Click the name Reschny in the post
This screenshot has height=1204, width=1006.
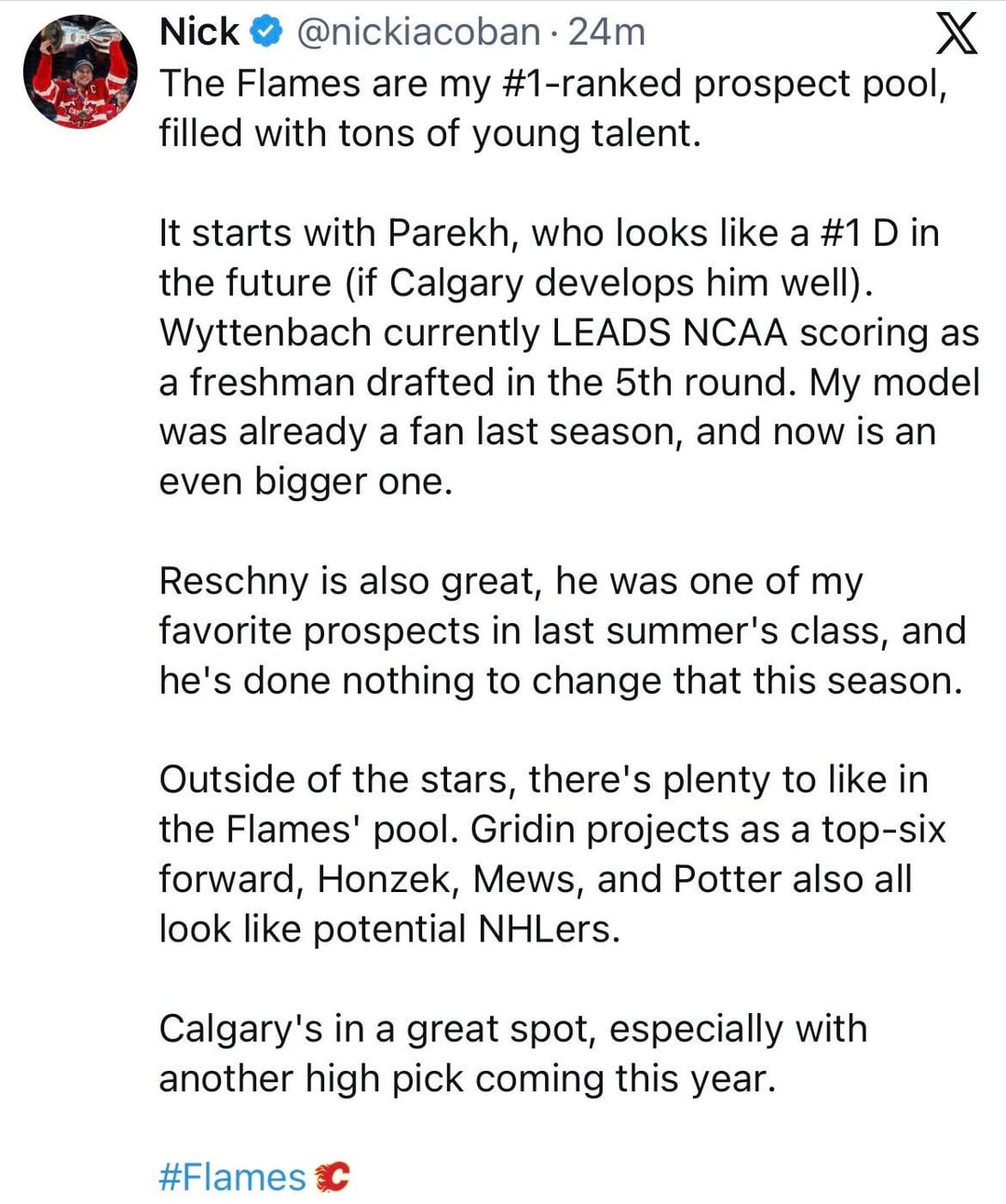(233, 581)
